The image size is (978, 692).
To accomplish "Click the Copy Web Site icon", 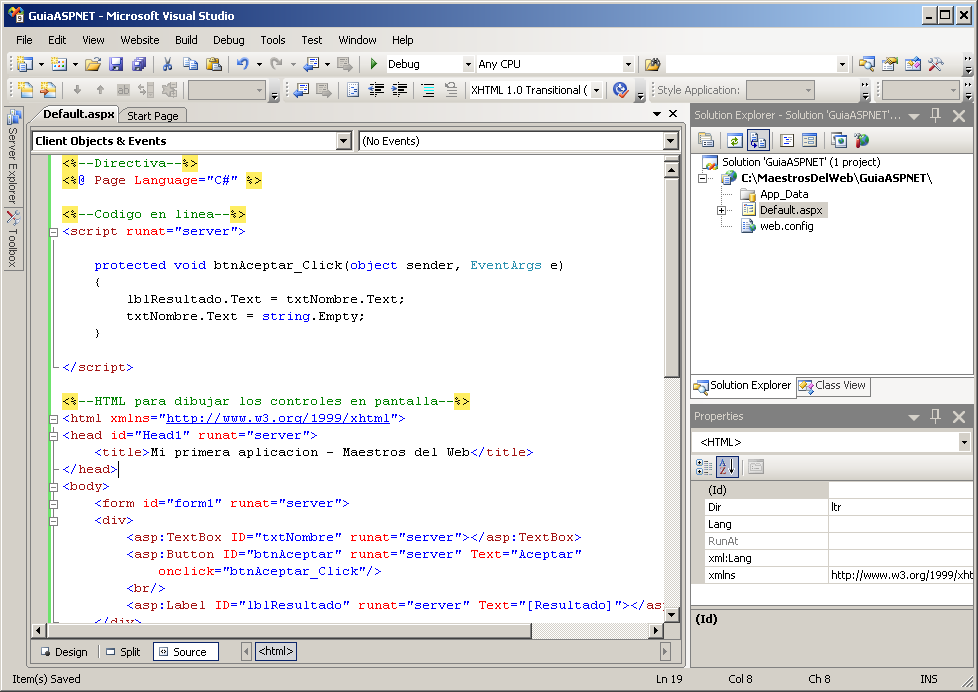I will click(x=839, y=140).
